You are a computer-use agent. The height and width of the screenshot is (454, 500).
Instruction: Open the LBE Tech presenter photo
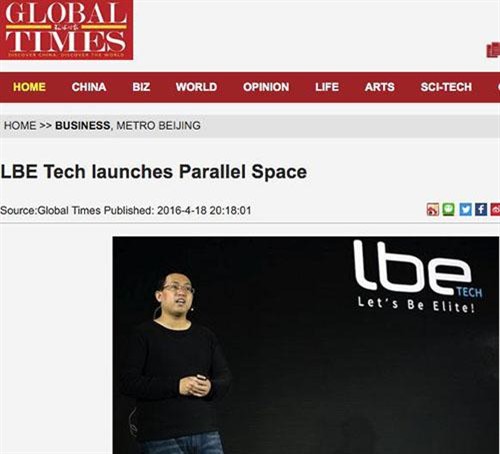pos(306,345)
